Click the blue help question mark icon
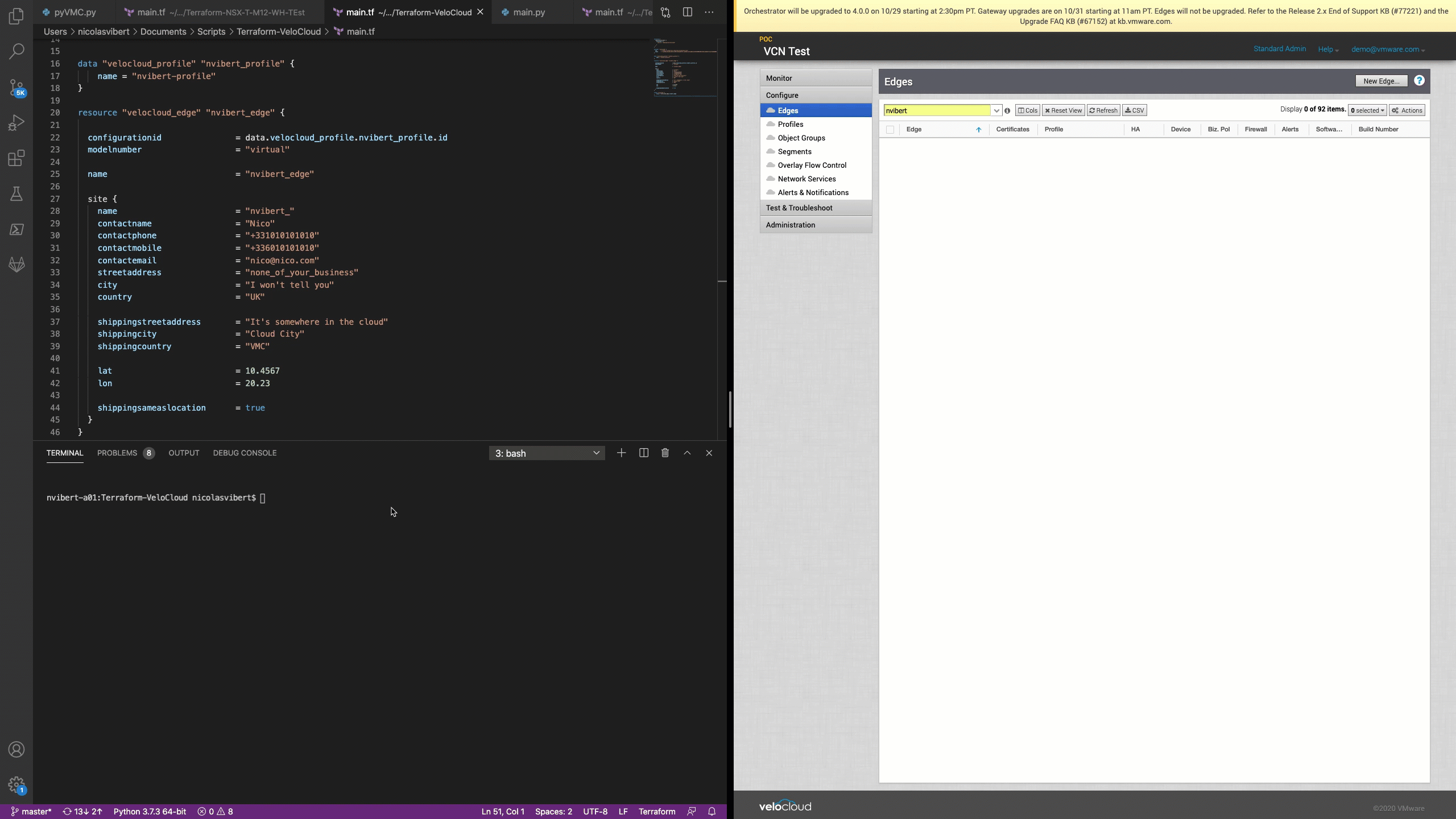Screen dimensions: 1456x819 point(1419,81)
